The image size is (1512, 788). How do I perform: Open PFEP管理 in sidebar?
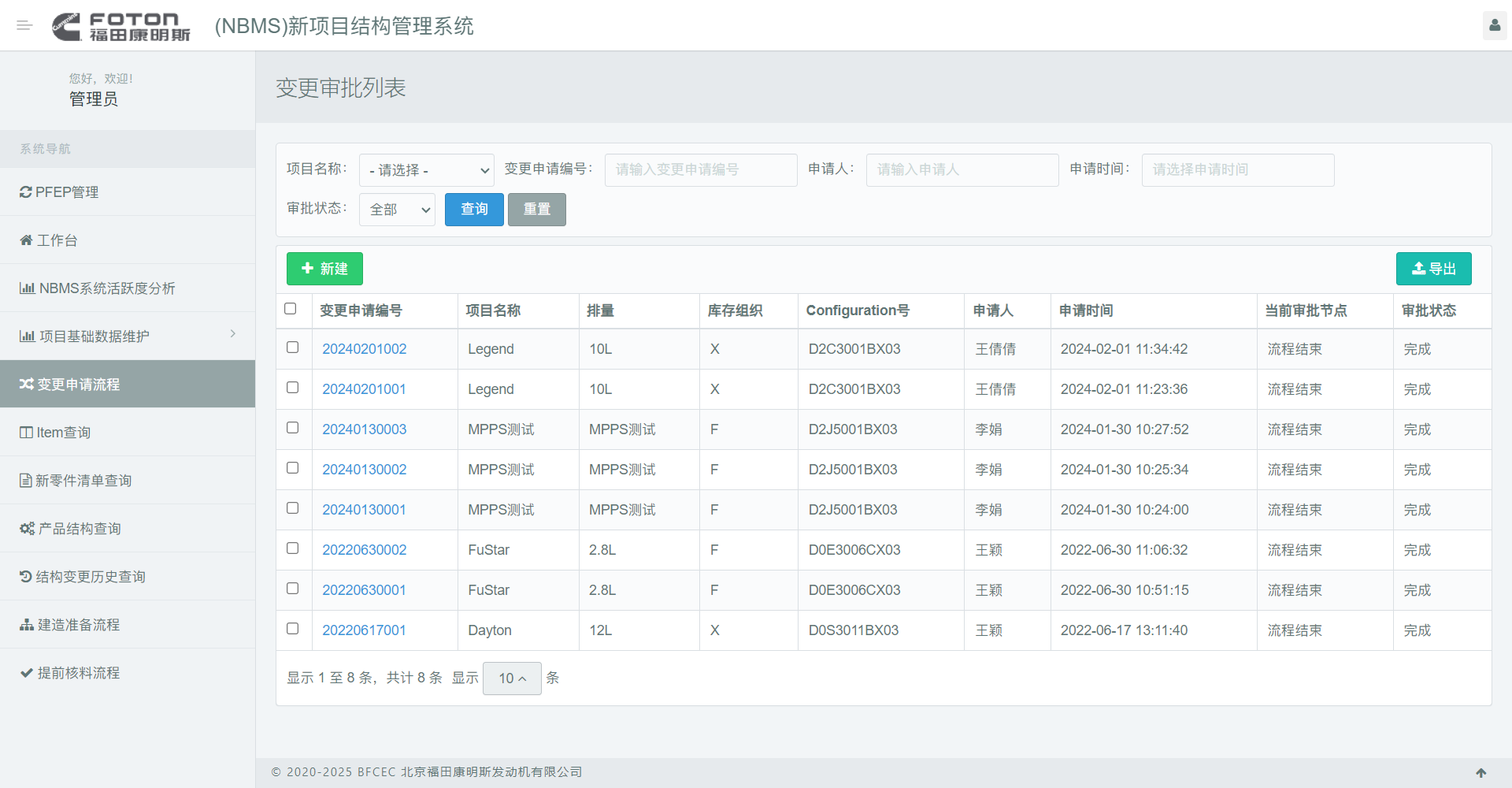tap(128, 192)
